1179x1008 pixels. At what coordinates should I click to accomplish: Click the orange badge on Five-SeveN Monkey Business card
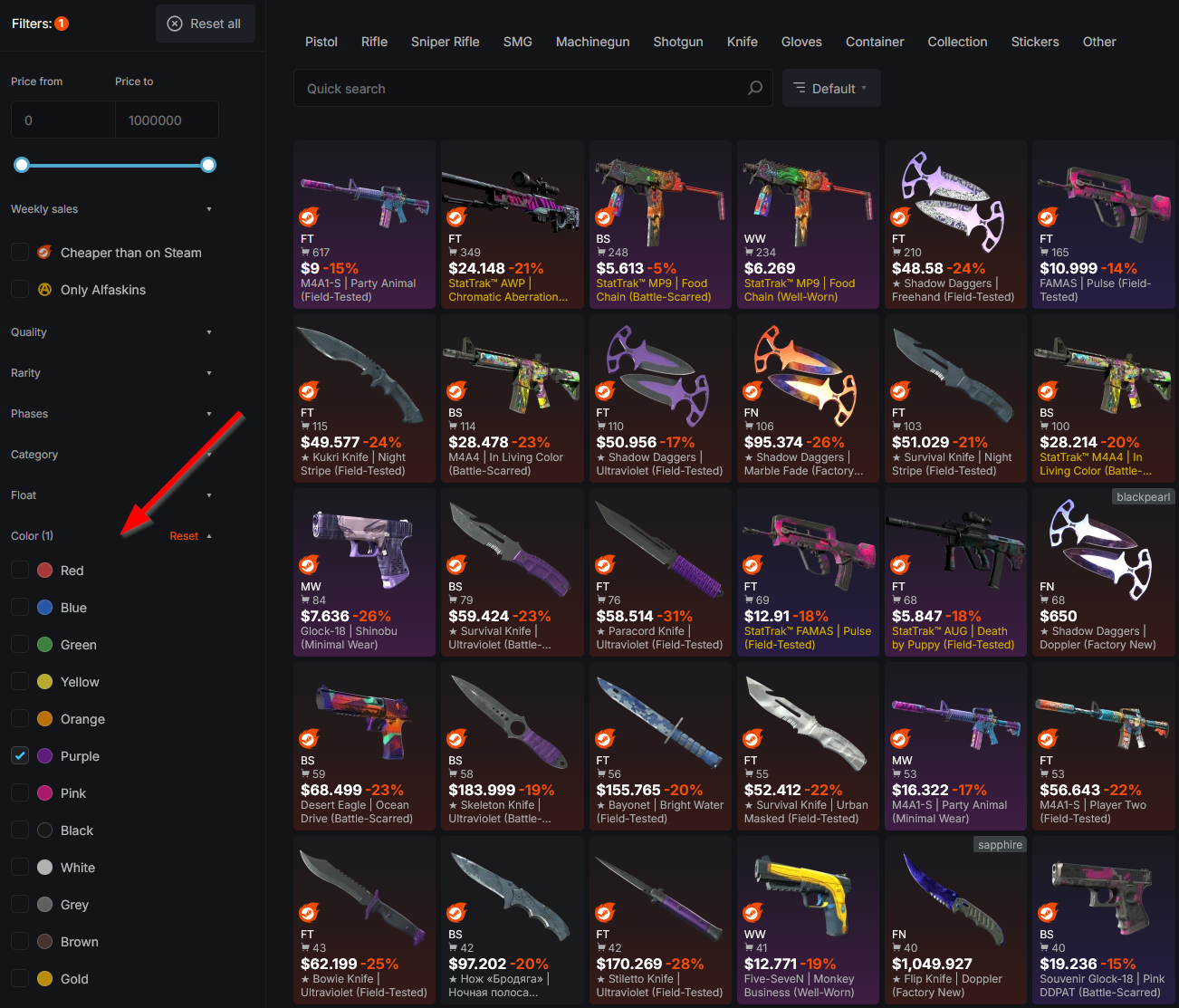click(752, 913)
